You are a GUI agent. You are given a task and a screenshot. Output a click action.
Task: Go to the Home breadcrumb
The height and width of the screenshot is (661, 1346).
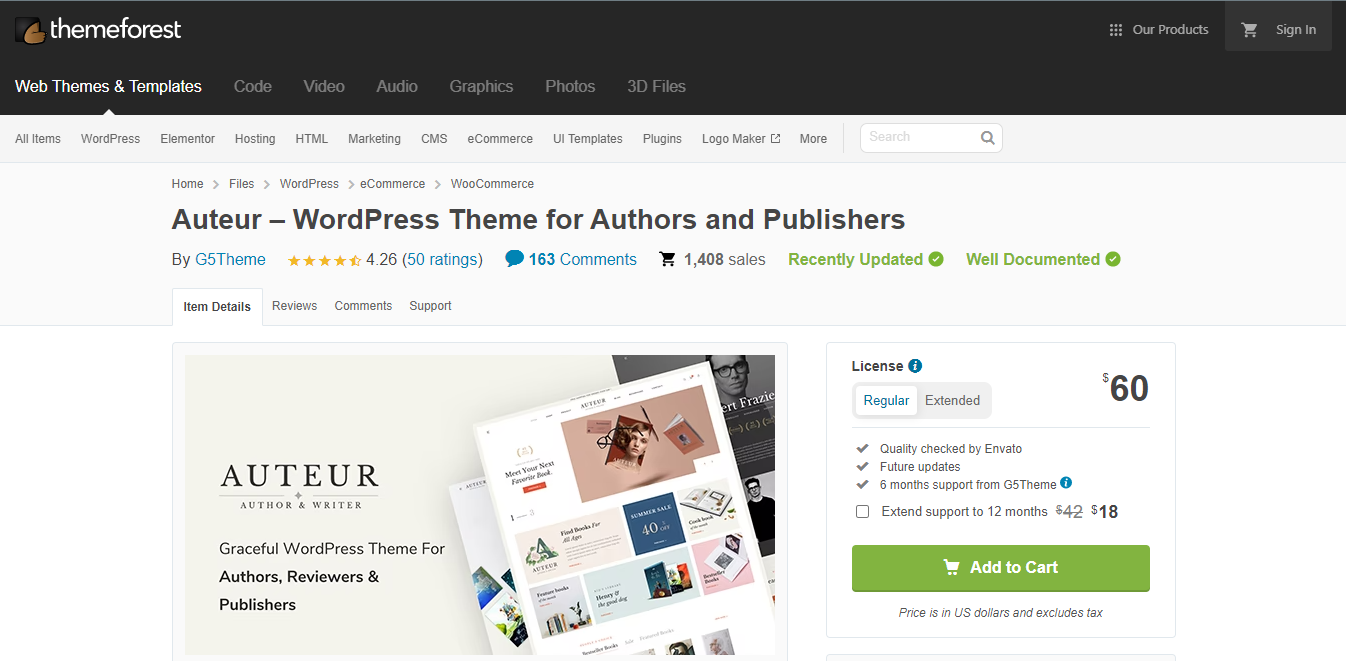coord(188,184)
